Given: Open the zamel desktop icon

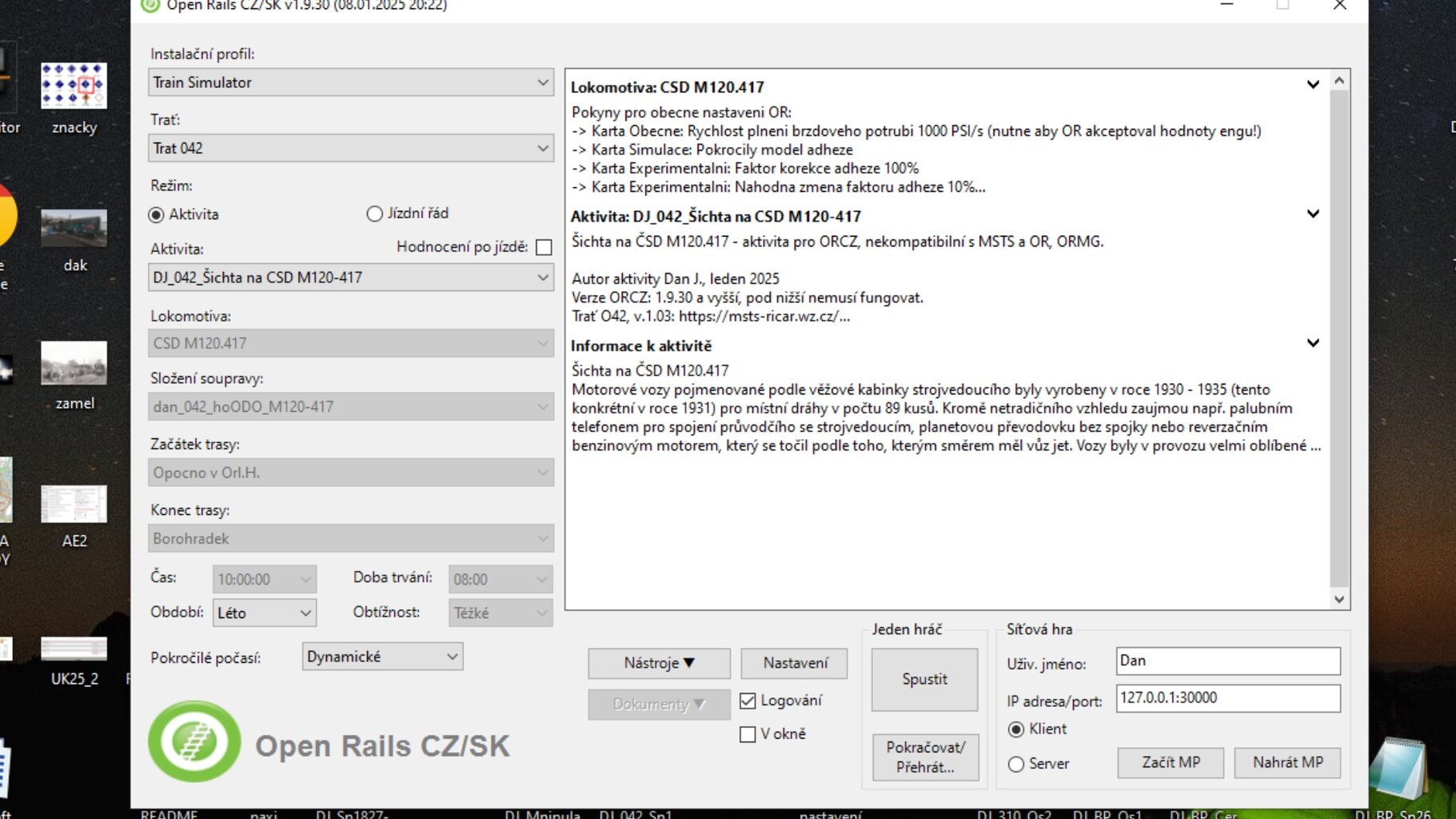Looking at the screenshot, I should pos(74,375).
